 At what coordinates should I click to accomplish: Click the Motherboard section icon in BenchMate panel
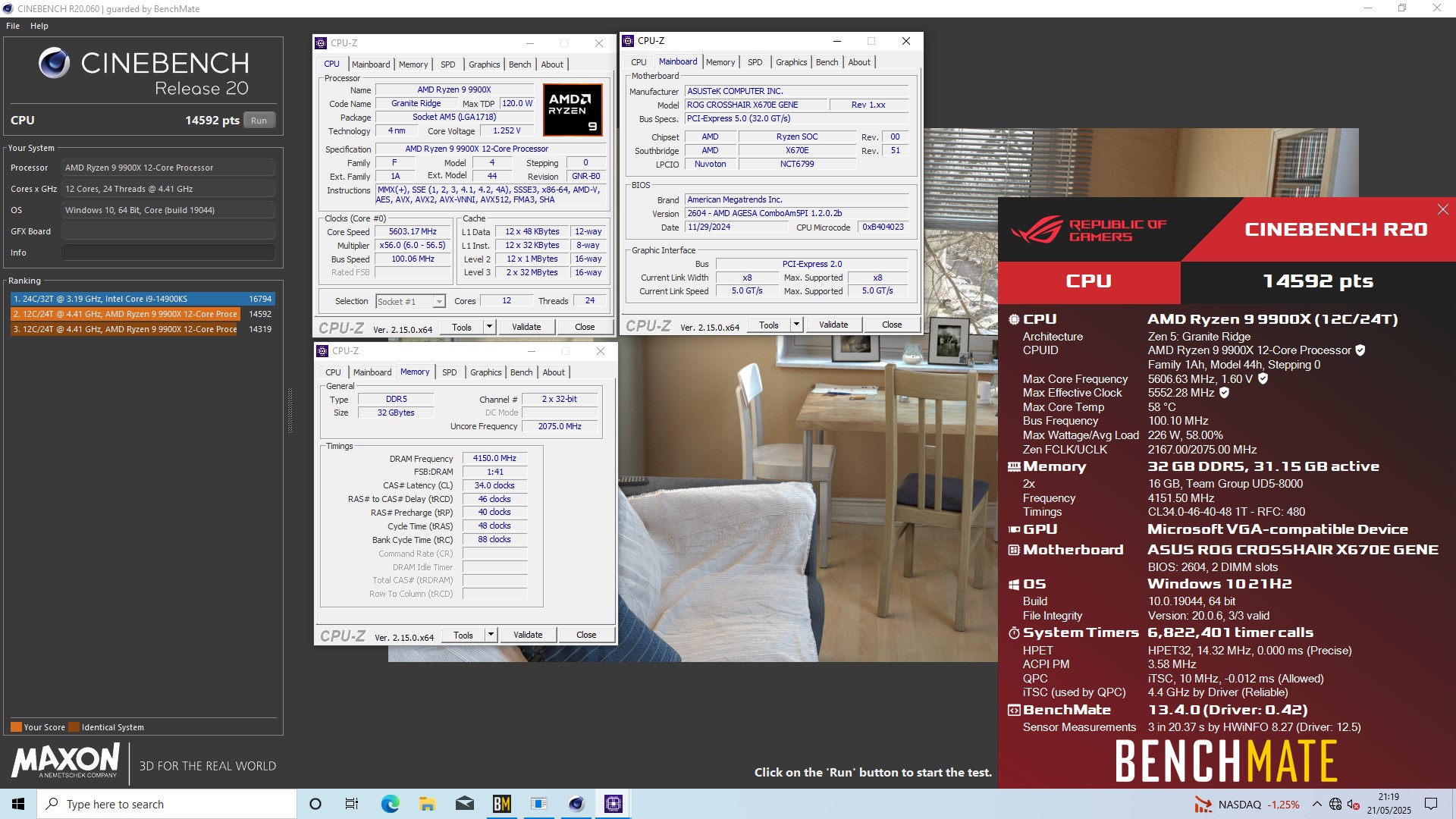[x=1014, y=550]
